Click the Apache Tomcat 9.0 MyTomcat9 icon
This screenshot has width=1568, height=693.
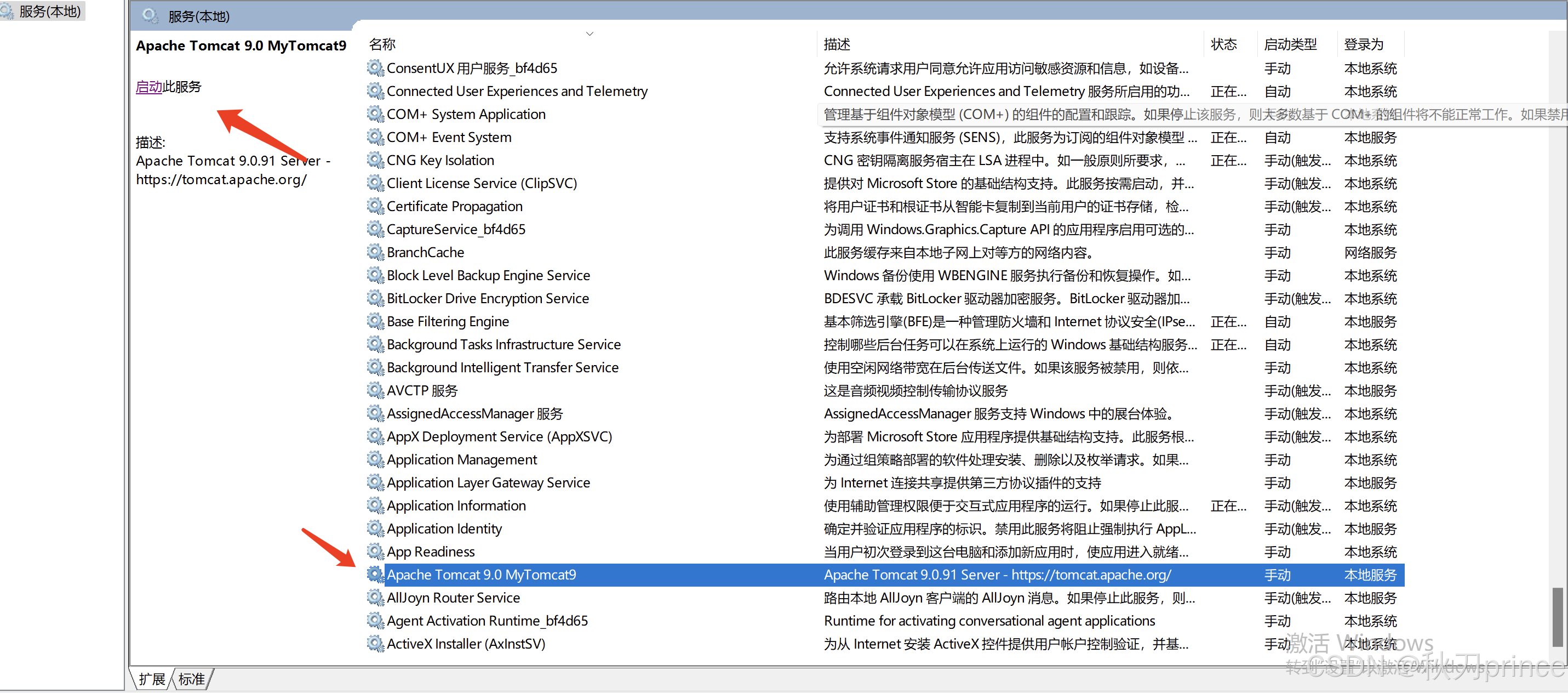[x=376, y=574]
